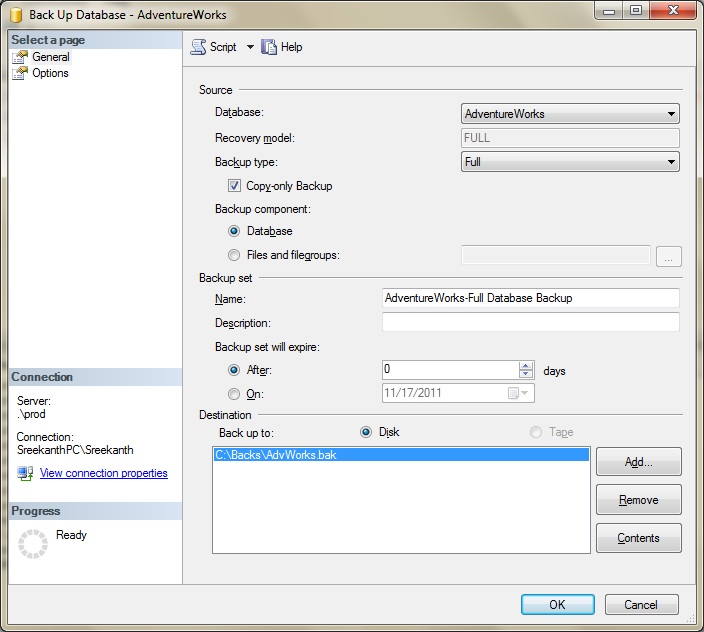Select the expire On date radio button
The image size is (704, 632).
(x=234, y=394)
